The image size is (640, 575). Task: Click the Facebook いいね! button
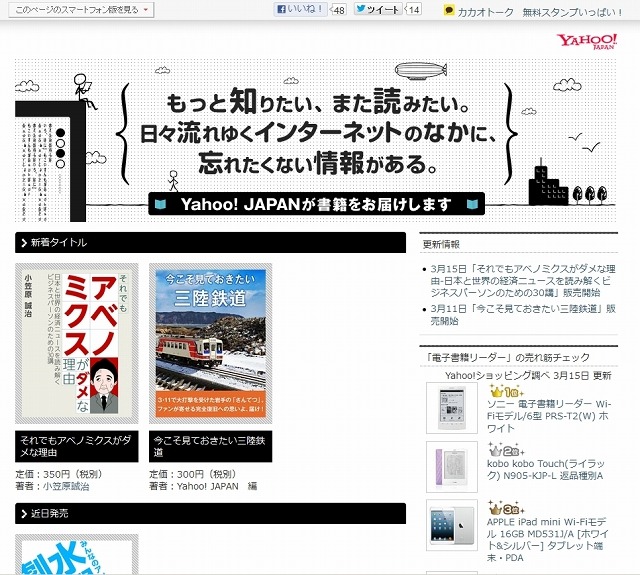coord(300,9)
